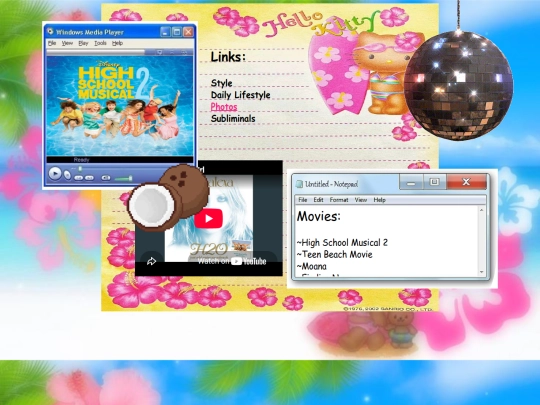
Task: Click the pixel coconut image
Action: click(x=168, y=197)
